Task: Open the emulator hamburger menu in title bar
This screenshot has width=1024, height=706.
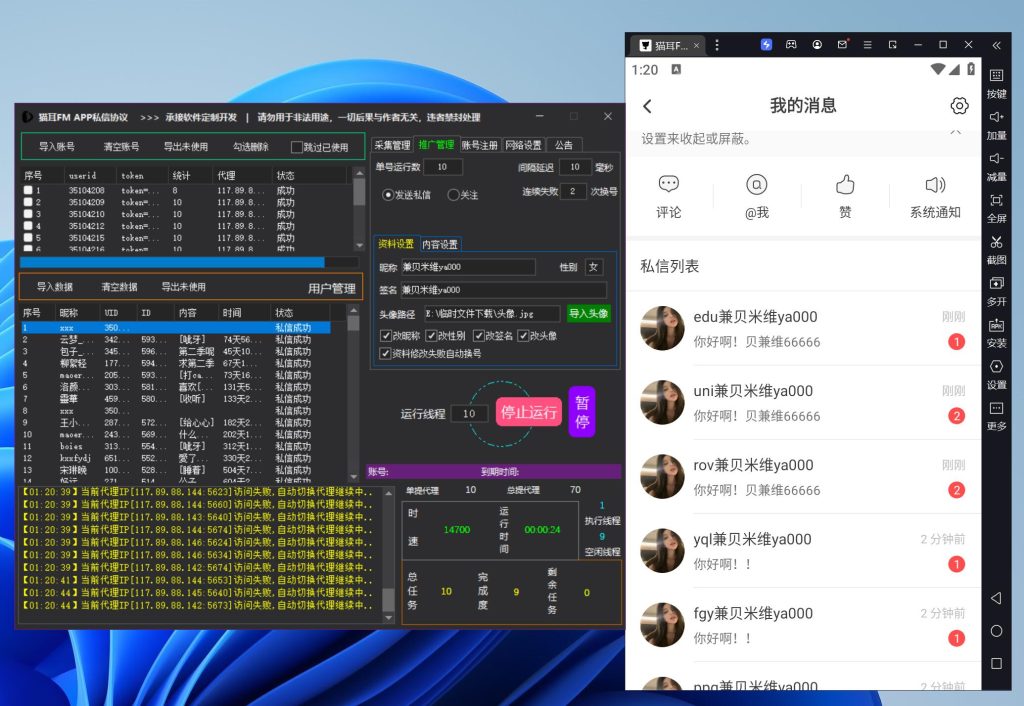Action: (x=868, y=45)
